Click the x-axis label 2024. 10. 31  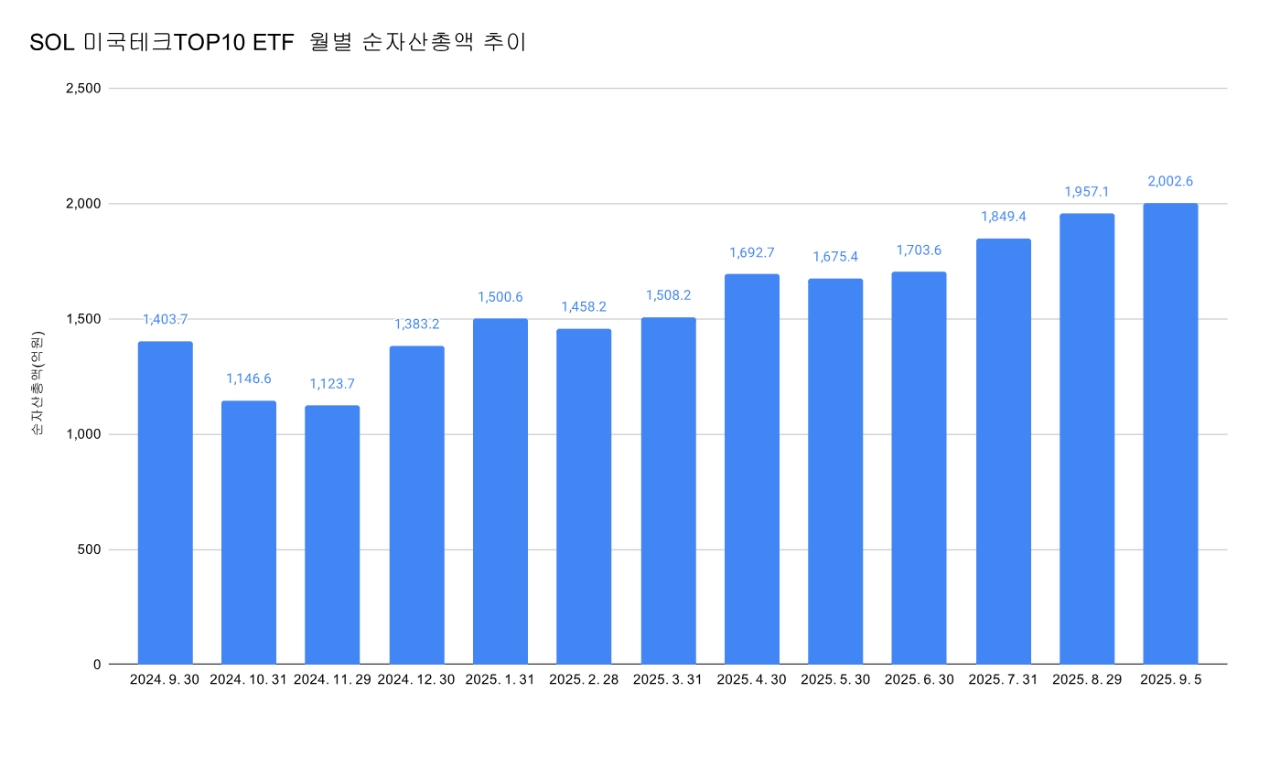coord(249,679)
